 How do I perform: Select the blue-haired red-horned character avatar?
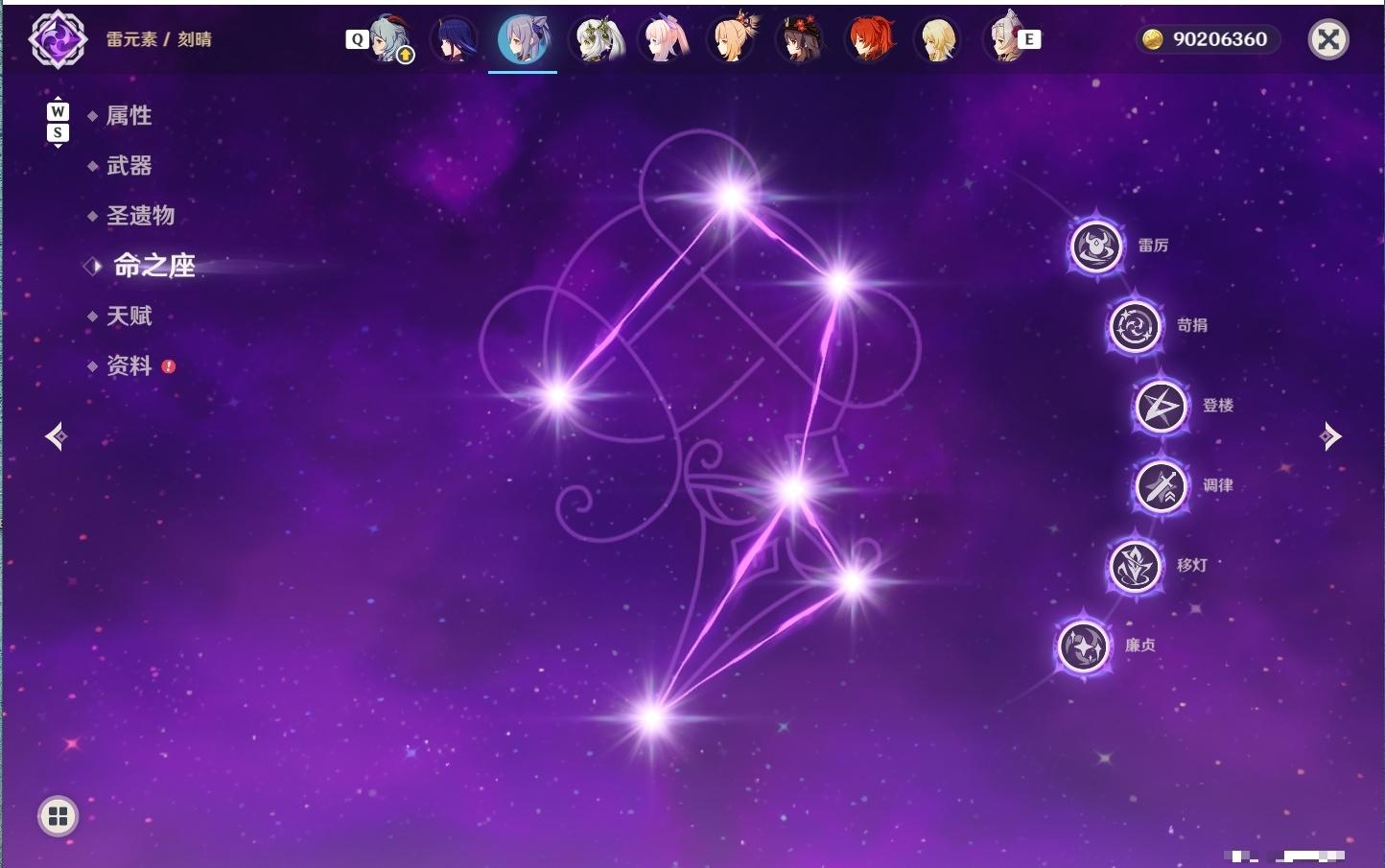(390, 39)
